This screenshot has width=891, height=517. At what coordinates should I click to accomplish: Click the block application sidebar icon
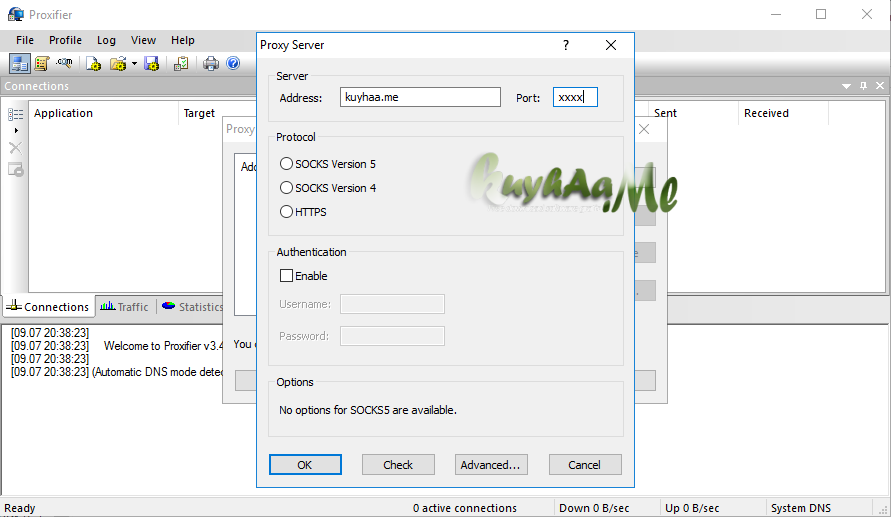[x=15, y=169]
